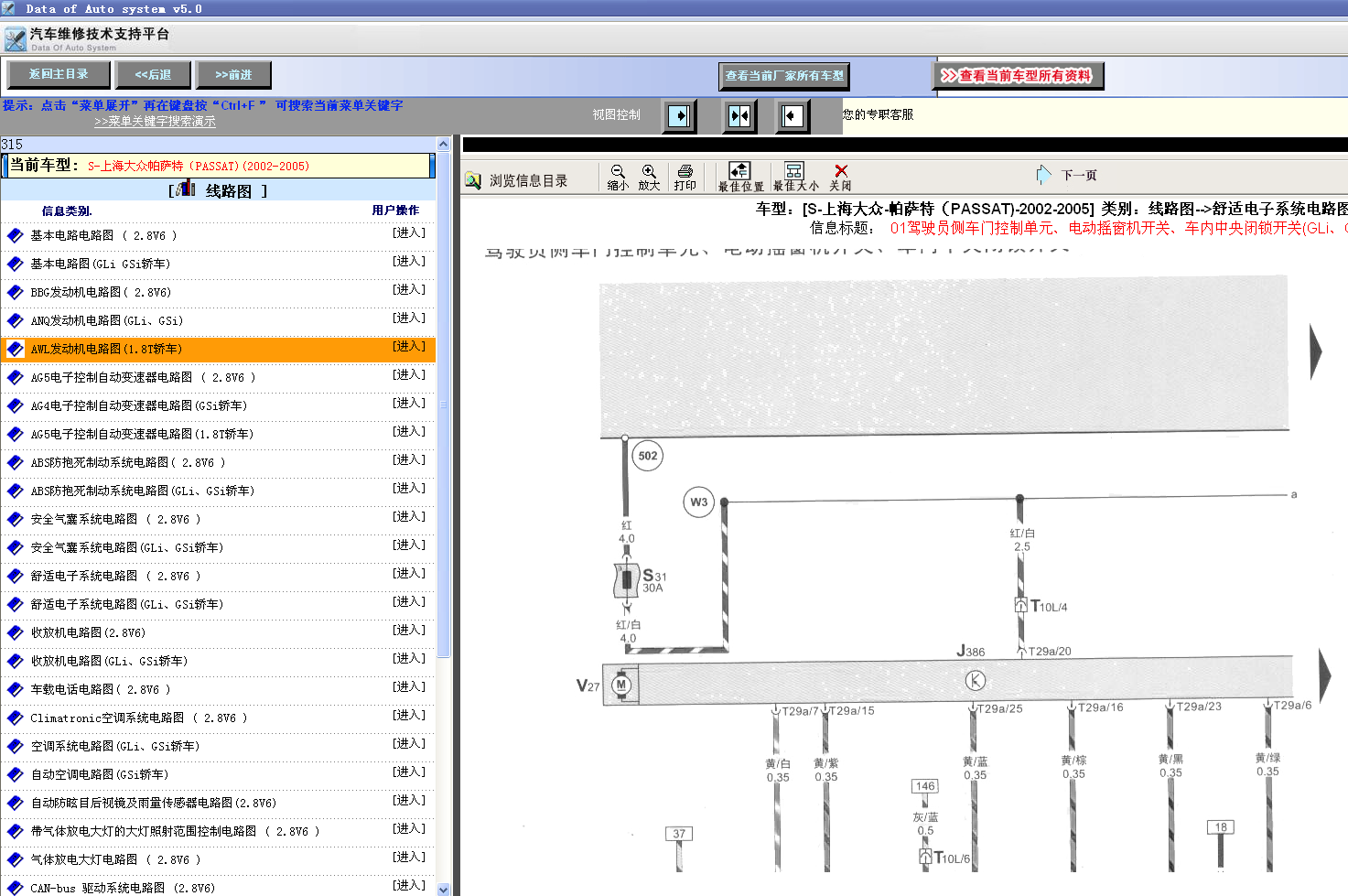Click the S31 fuse symbol
The image size is (1348, 896).
tap(627, 579)
